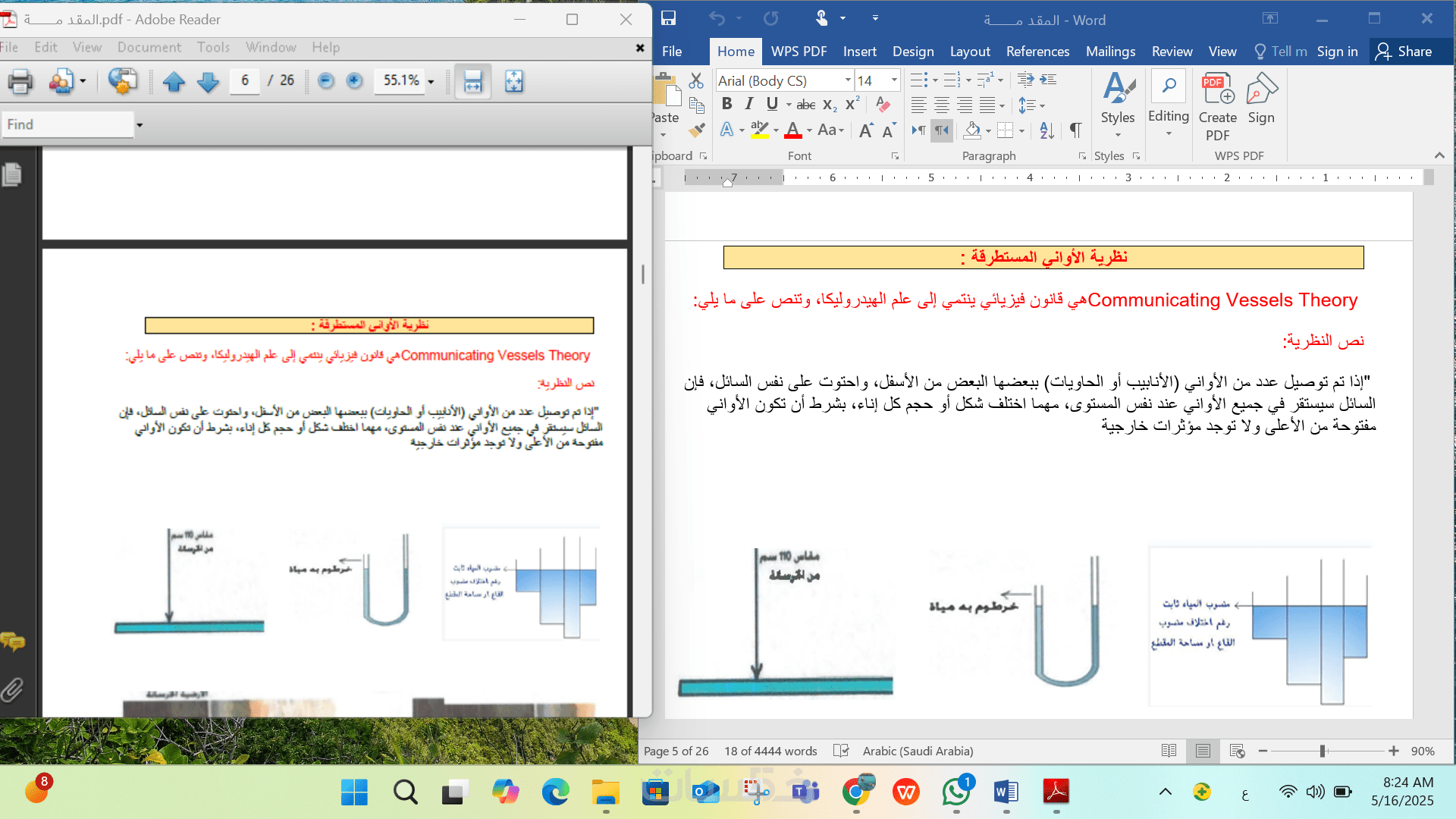The image size is (1456, 819).
Task: Click the Clear All Formatting eraser icon
Action: (x=882, y=104)
